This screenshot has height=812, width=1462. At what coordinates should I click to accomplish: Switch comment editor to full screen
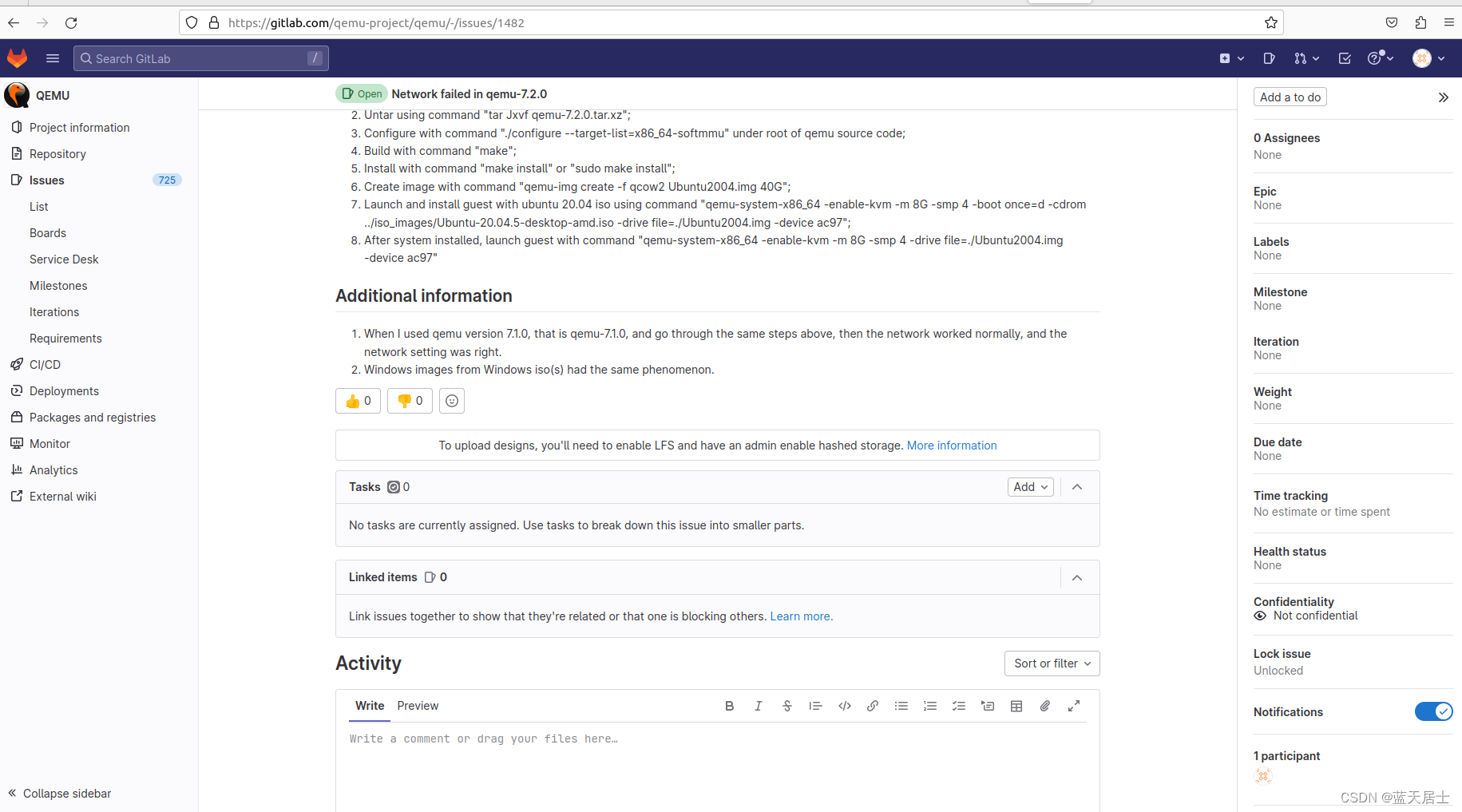1074,706
